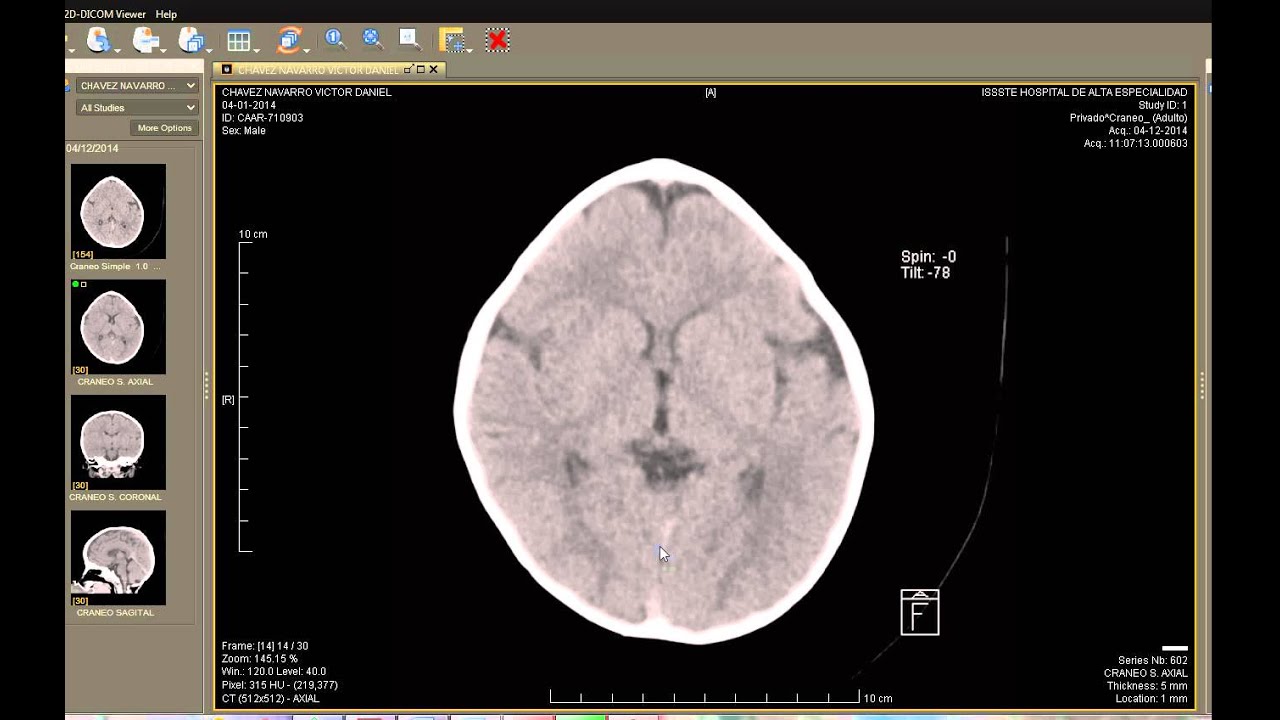Select the magnifying lens tool
This screenshot has width=1280, height=720.
409,39
